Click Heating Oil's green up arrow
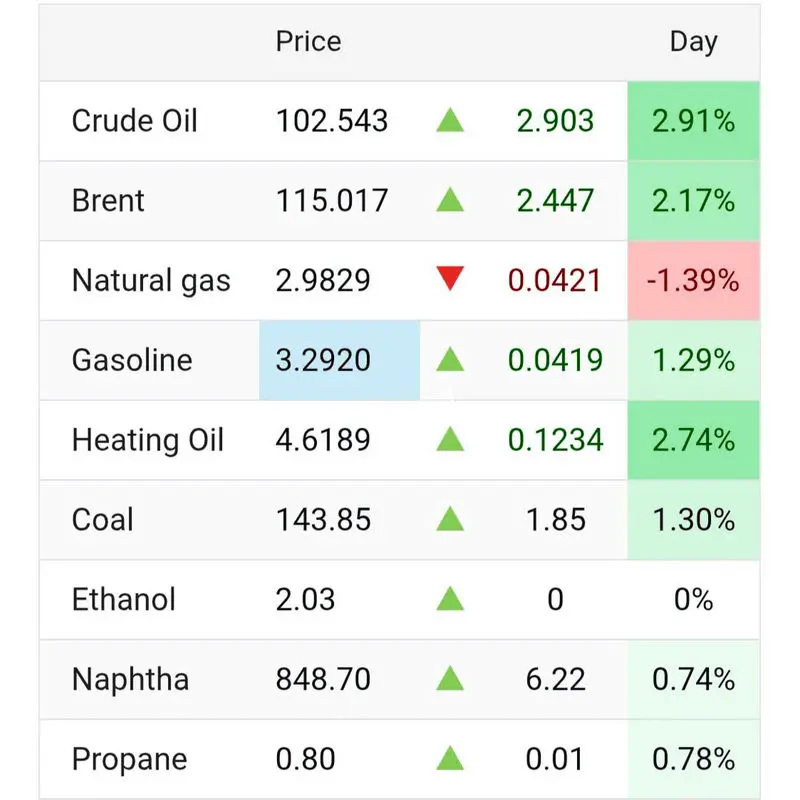This screenshot has height=800, width=800. tap(450, 440)
